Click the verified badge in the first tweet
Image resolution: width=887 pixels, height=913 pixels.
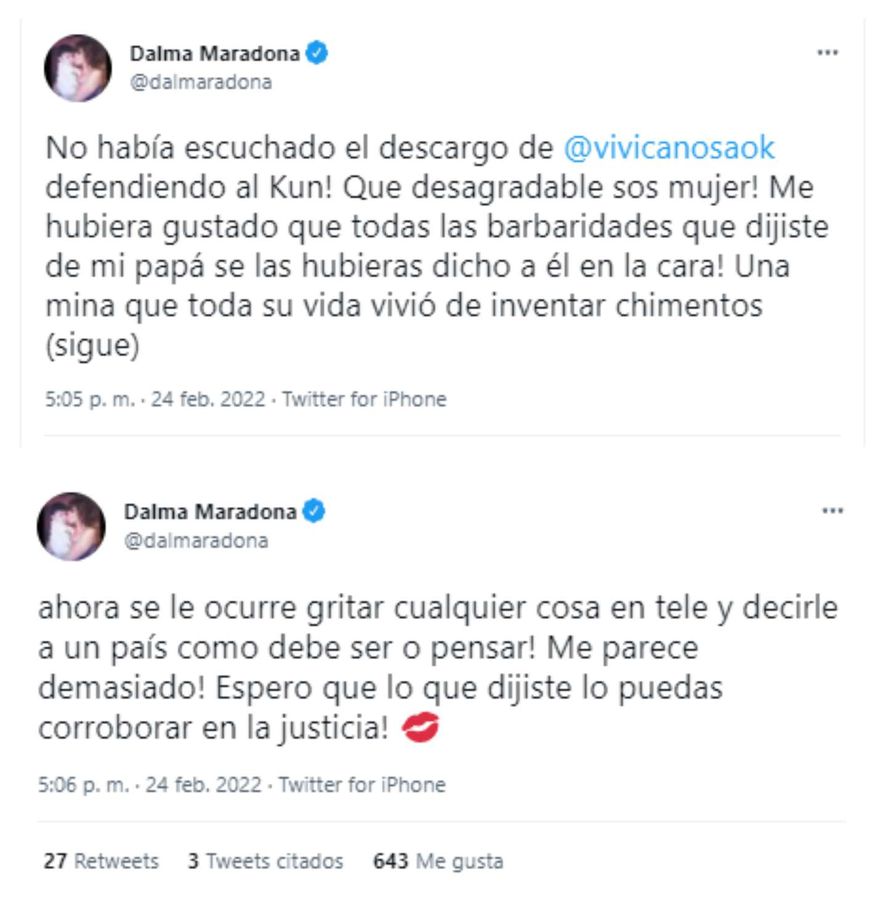click(317, 53)
